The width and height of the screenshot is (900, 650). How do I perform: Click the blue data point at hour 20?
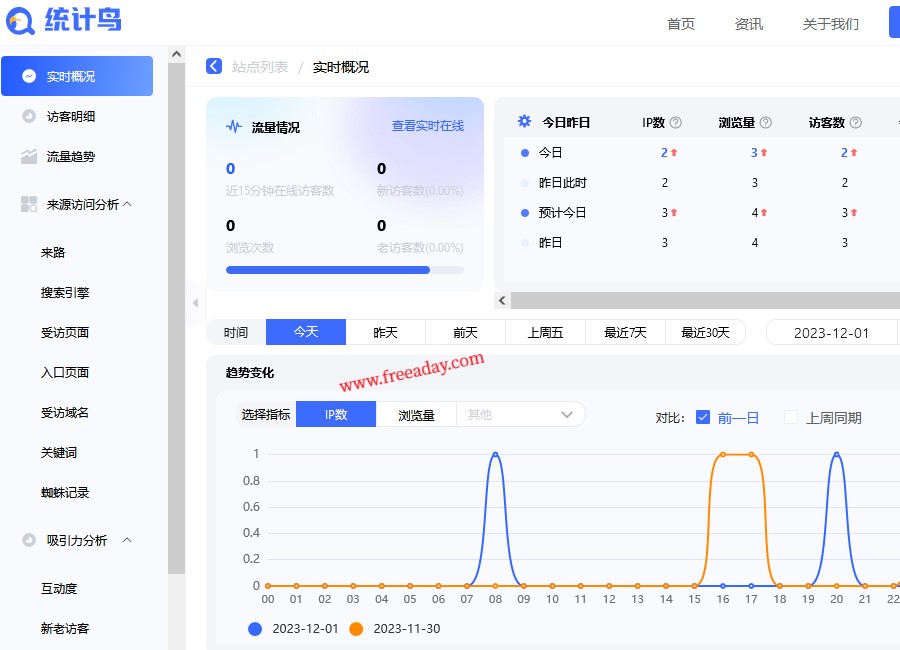click(836, 455)
